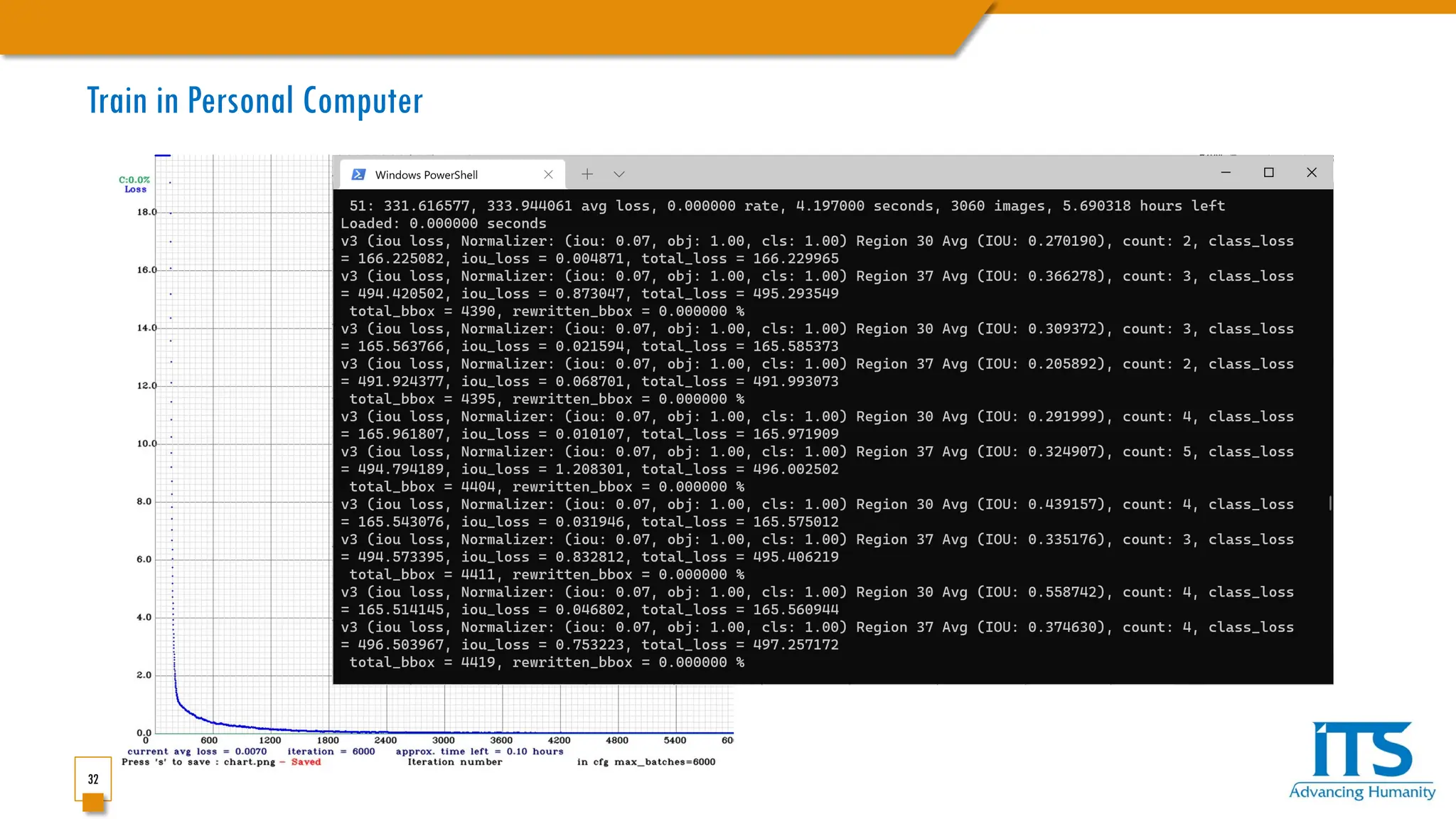
Task: Click the slide title 'Train in Personal Computer'
Action: tap(255, 100)
